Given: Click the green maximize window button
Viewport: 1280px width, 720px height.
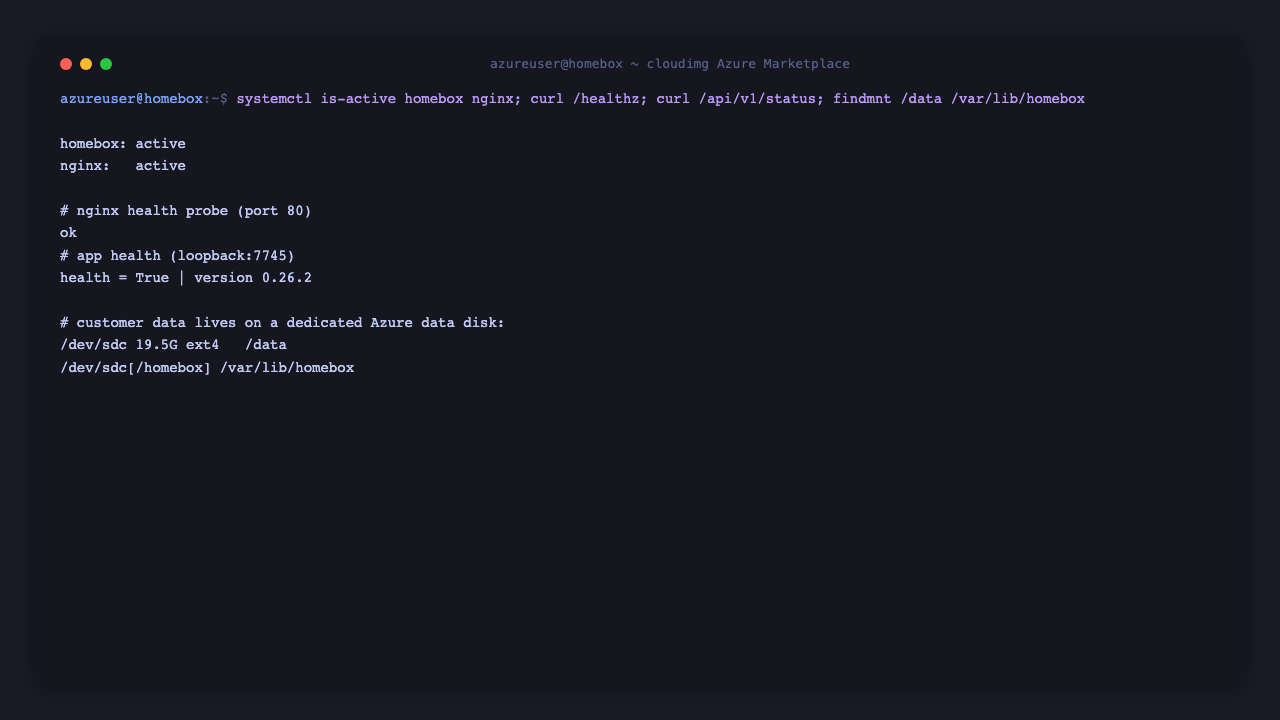Looking at the screenshot, I should coord(106,64).
